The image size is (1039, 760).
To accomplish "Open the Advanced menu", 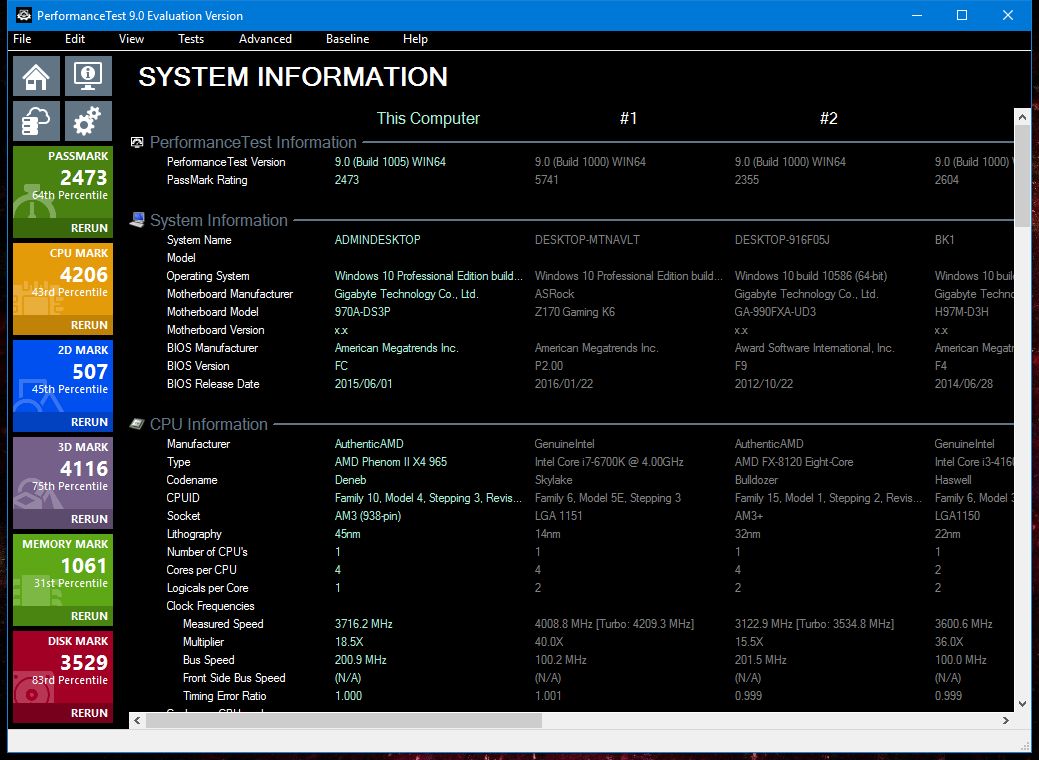I will pyautogui.click(x=265, y=39).
